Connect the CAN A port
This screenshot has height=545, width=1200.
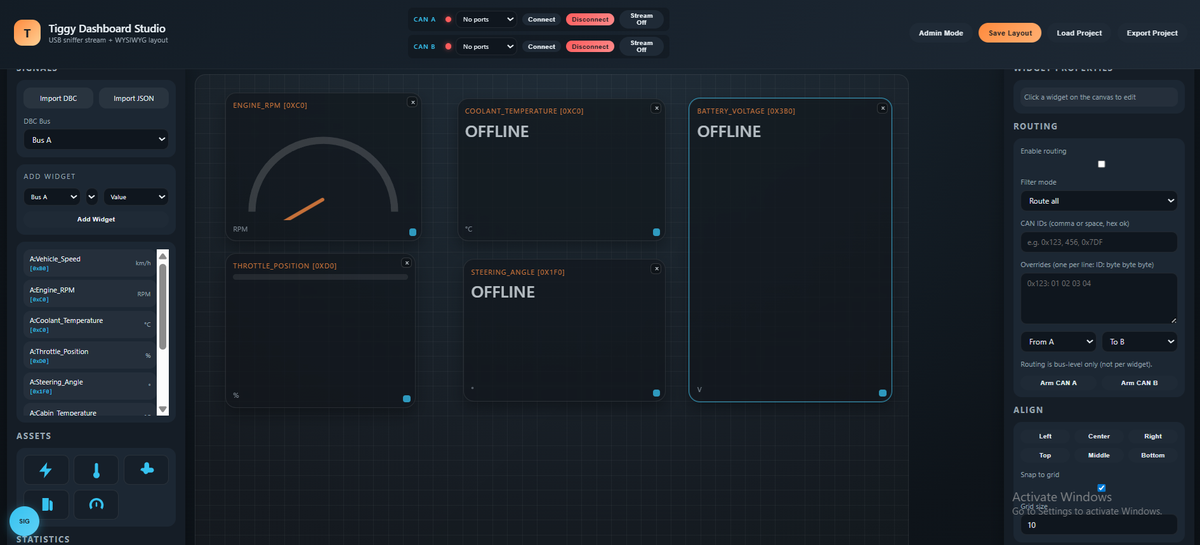click(x=541, y=19)
